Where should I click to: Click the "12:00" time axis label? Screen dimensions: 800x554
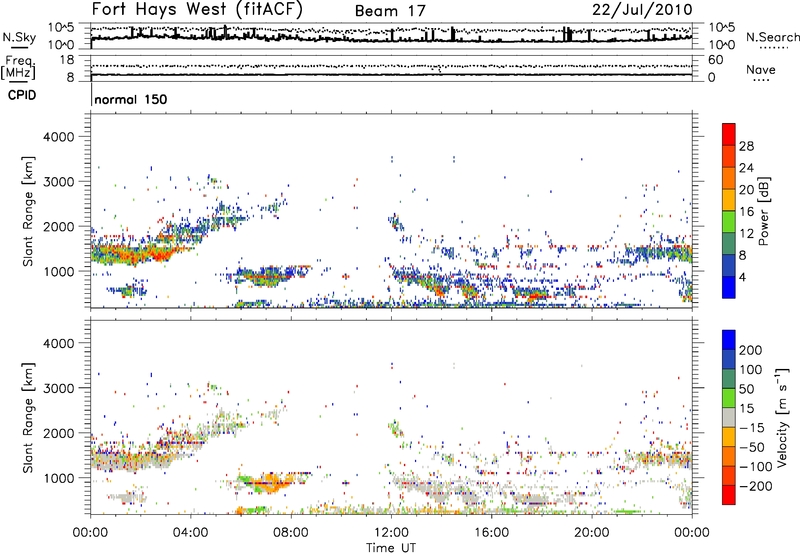[x=391, y=533]
